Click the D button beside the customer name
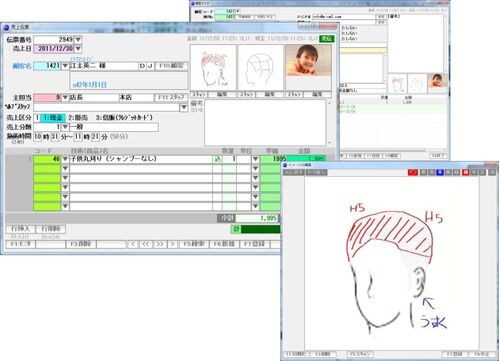Image resolution: width=500 pixels, height=361 pixels. point(142,66)
